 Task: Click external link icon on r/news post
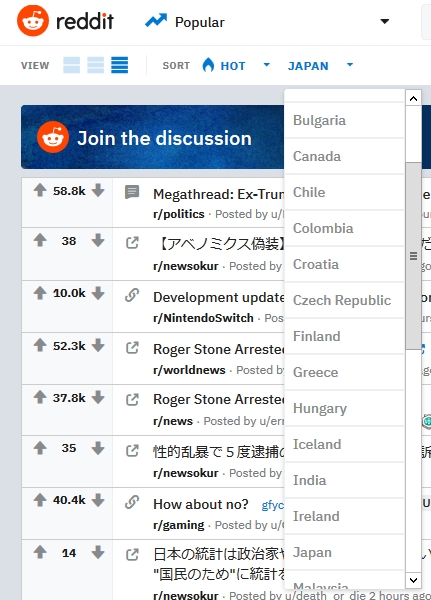point(132,400)
